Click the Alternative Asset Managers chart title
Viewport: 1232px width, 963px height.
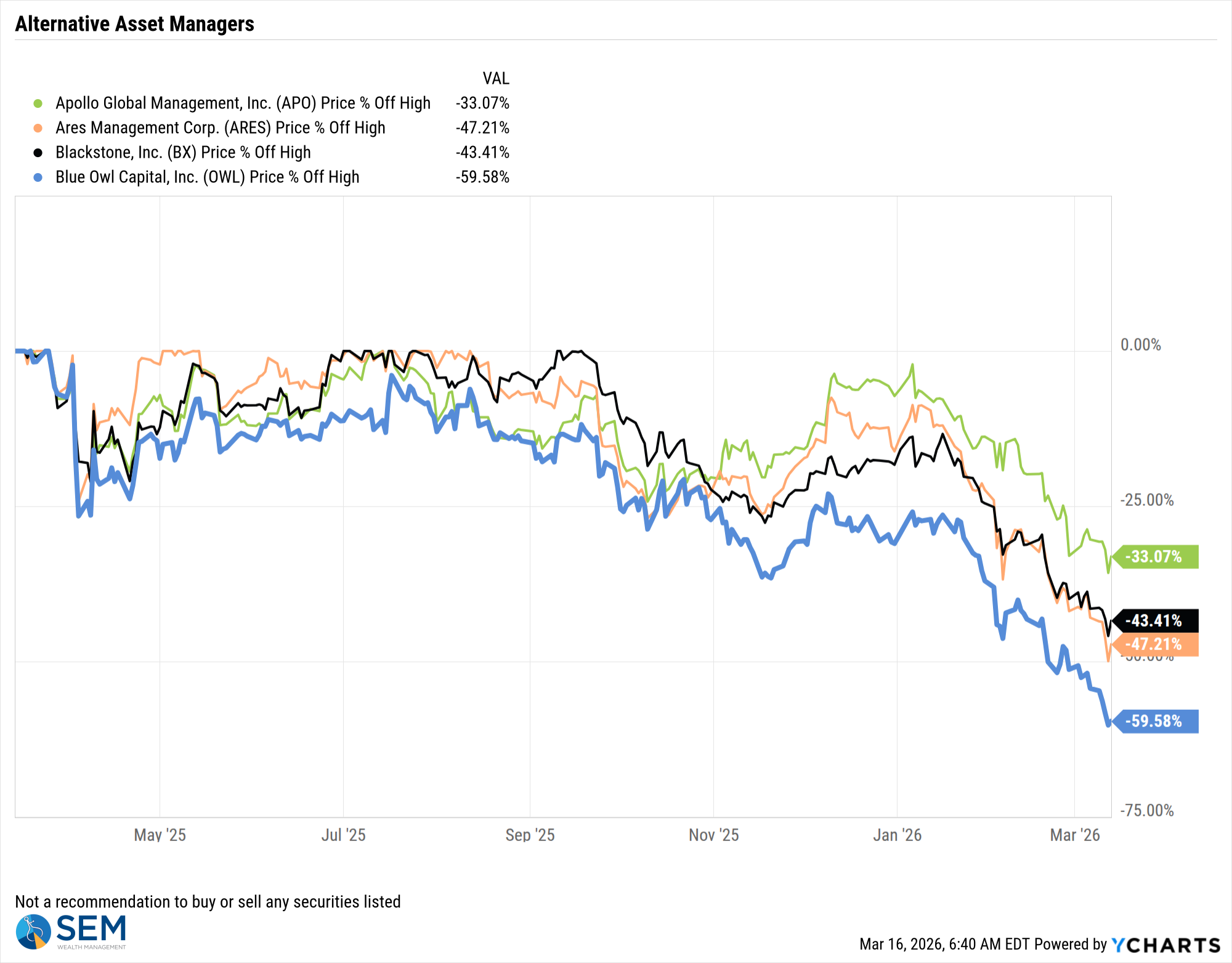(x=134, y=24)
